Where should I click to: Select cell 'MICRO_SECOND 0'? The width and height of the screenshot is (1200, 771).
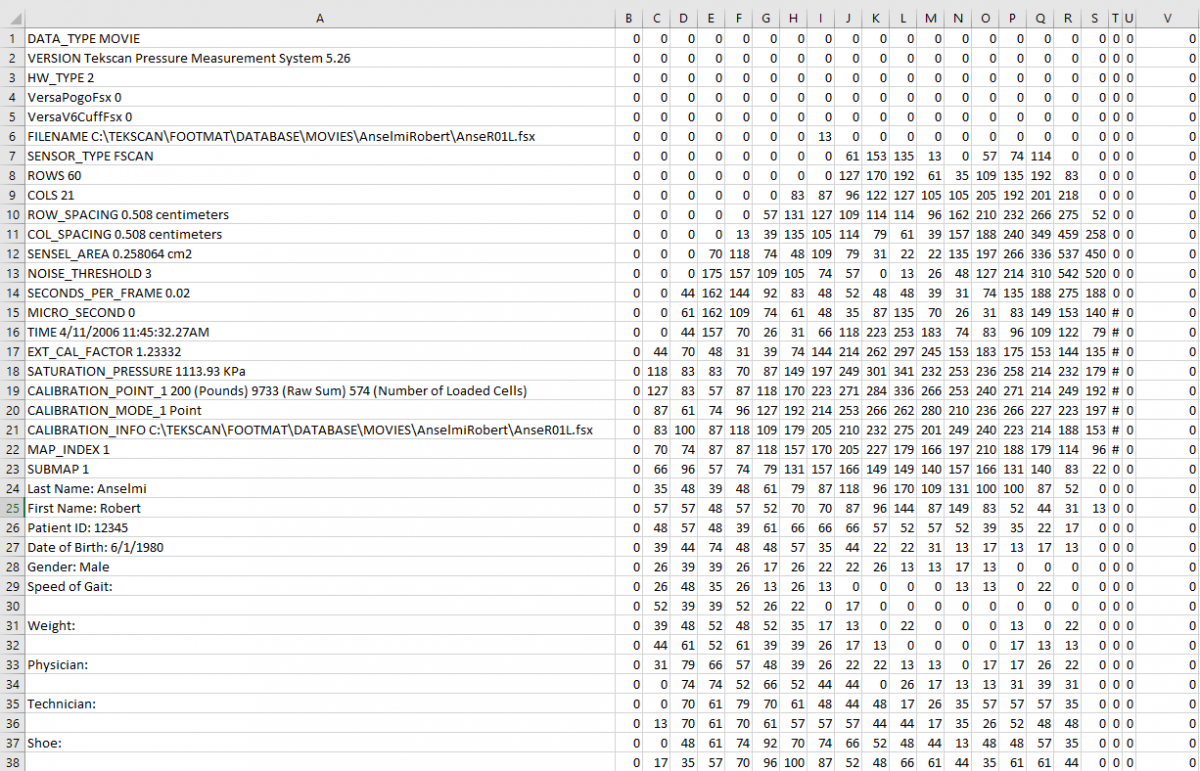319,311
